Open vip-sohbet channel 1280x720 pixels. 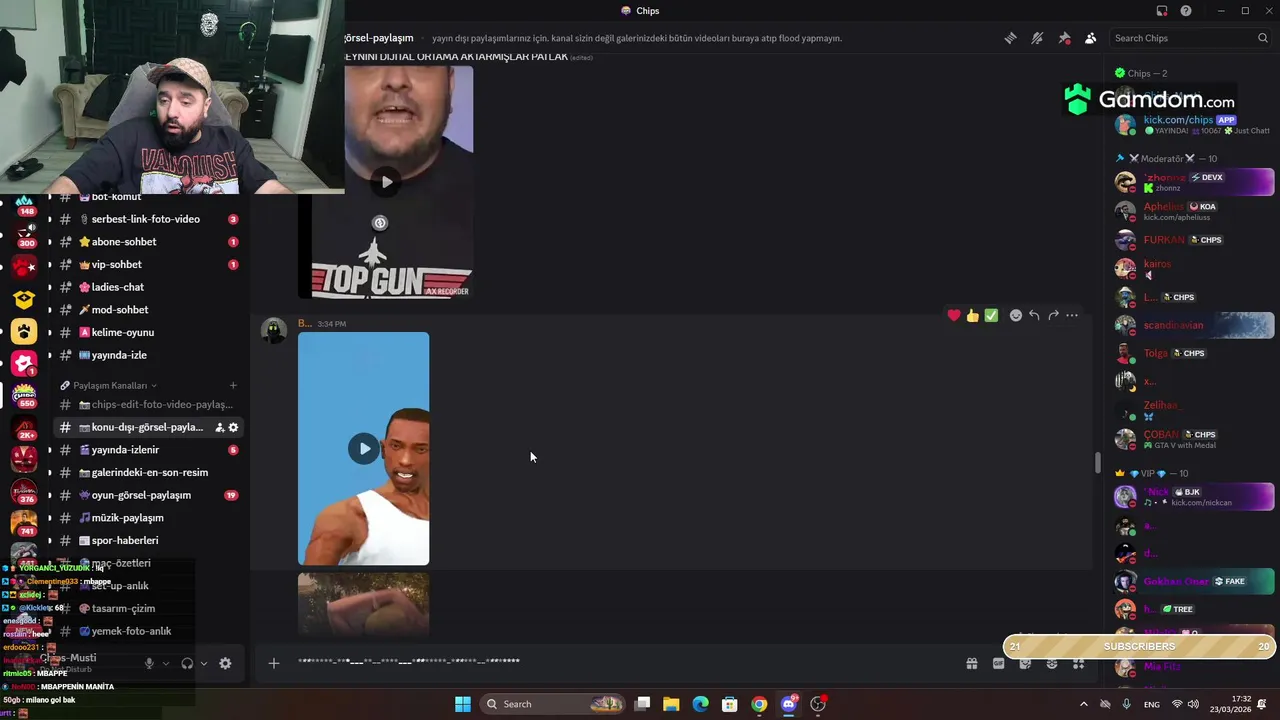pyautogui.click(x=147, y=265)
